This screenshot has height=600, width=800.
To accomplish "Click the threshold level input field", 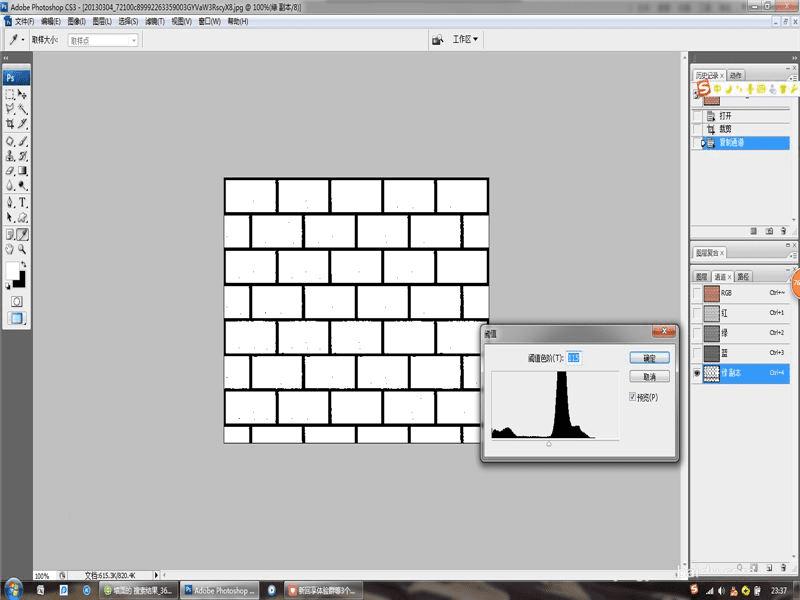I will (x=573, y=358).
